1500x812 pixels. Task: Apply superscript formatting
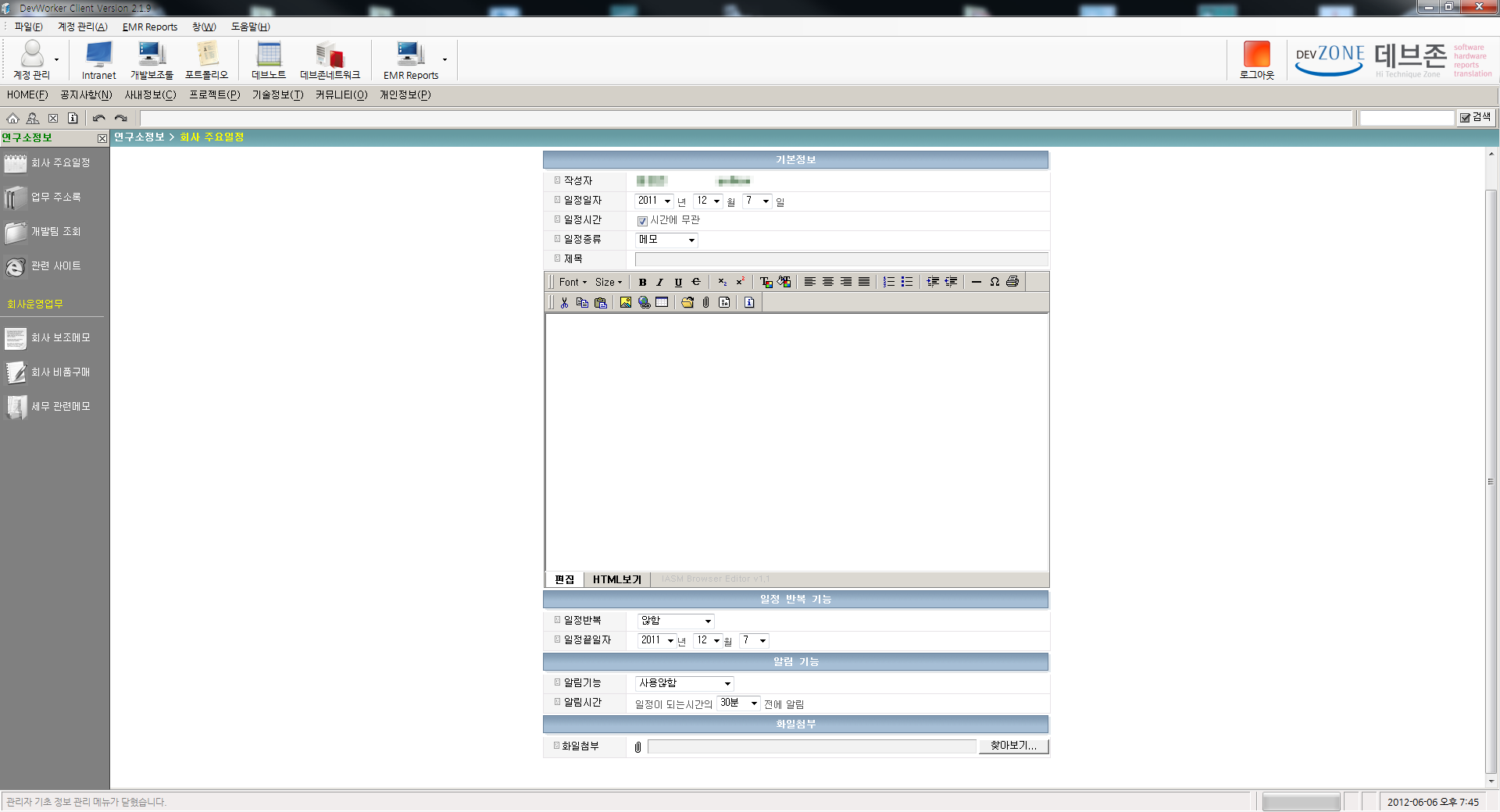click(x=740, y=282)
